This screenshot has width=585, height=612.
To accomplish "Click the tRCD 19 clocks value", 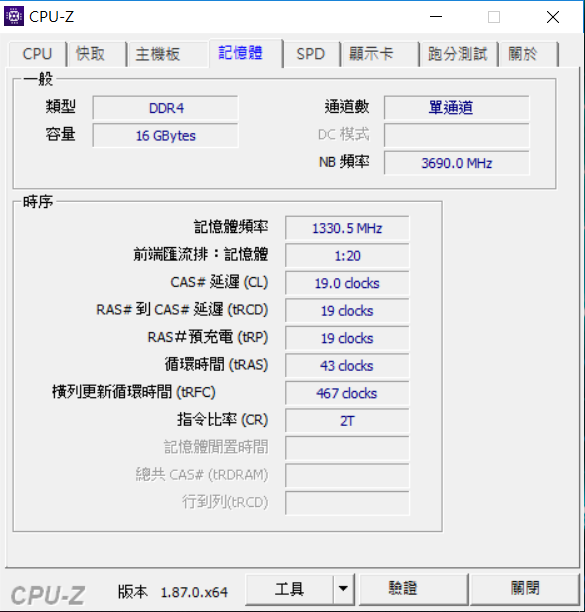I will point(347,311).
